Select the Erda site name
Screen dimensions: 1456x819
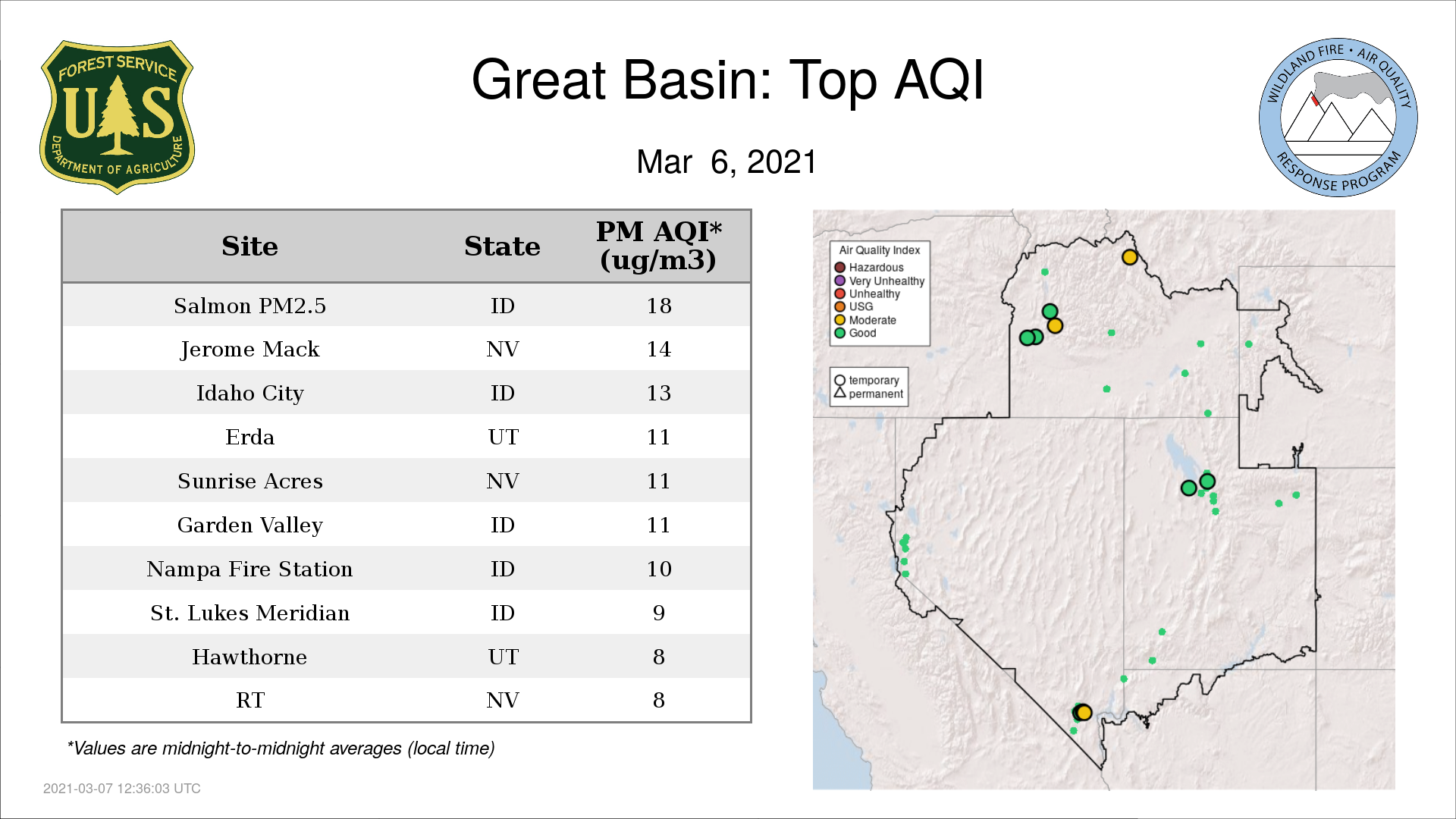(249, 438)
